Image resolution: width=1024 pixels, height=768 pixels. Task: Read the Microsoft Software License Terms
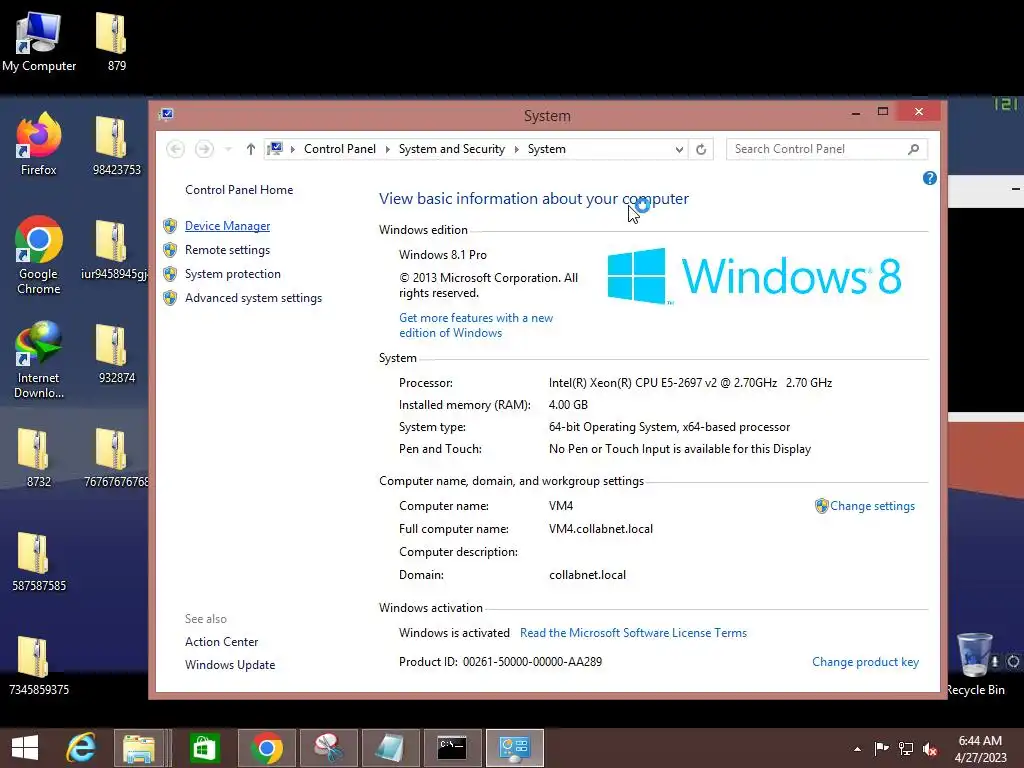(x=633, y=633)
